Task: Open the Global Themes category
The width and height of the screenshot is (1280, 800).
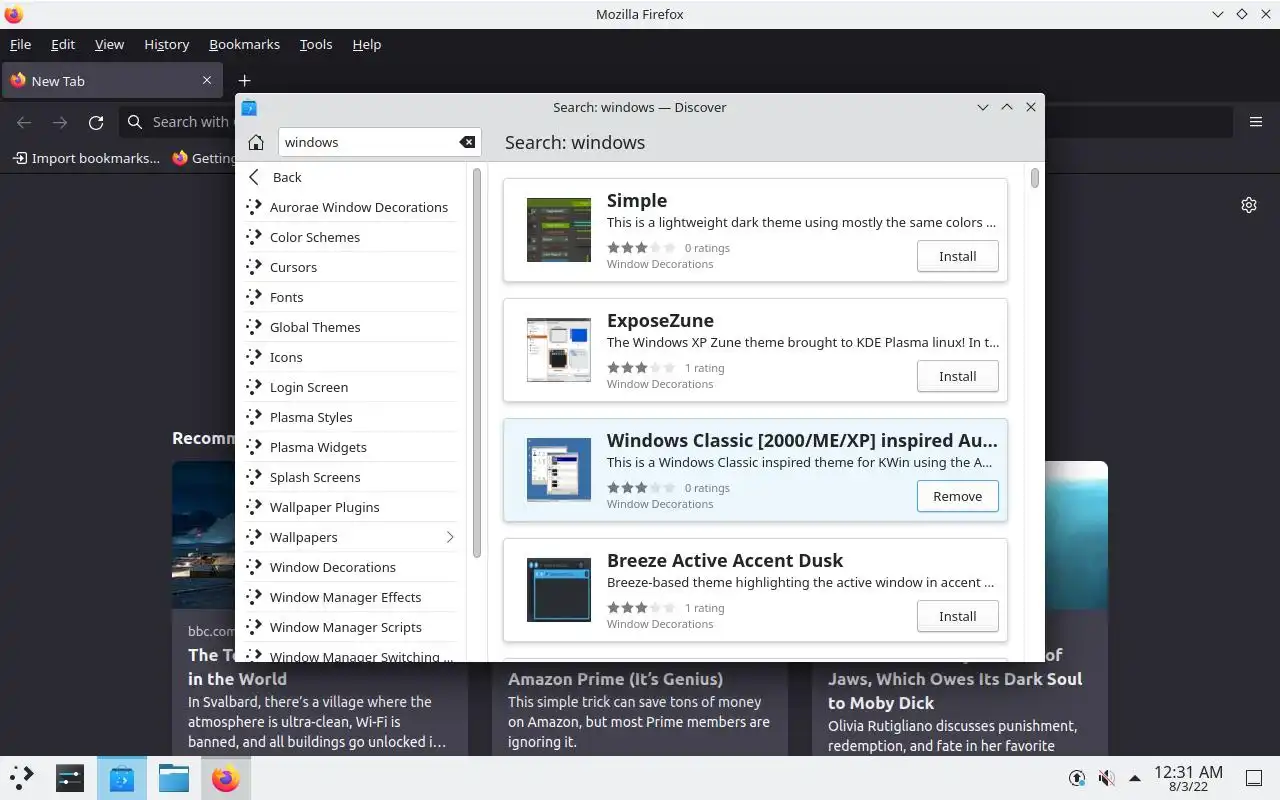Action: (351, 327)
